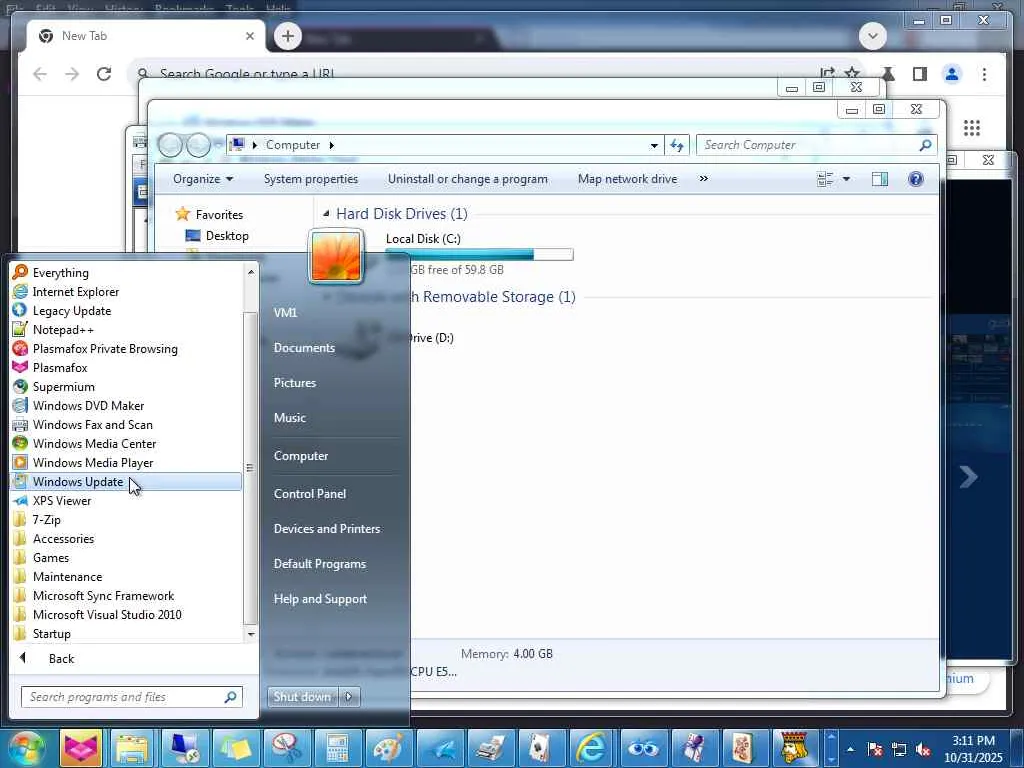Image resolution: width=1024 pixels, height=768 pixels.
Task: Launch Internet Explorer from programs list
Action: point(76,291)
